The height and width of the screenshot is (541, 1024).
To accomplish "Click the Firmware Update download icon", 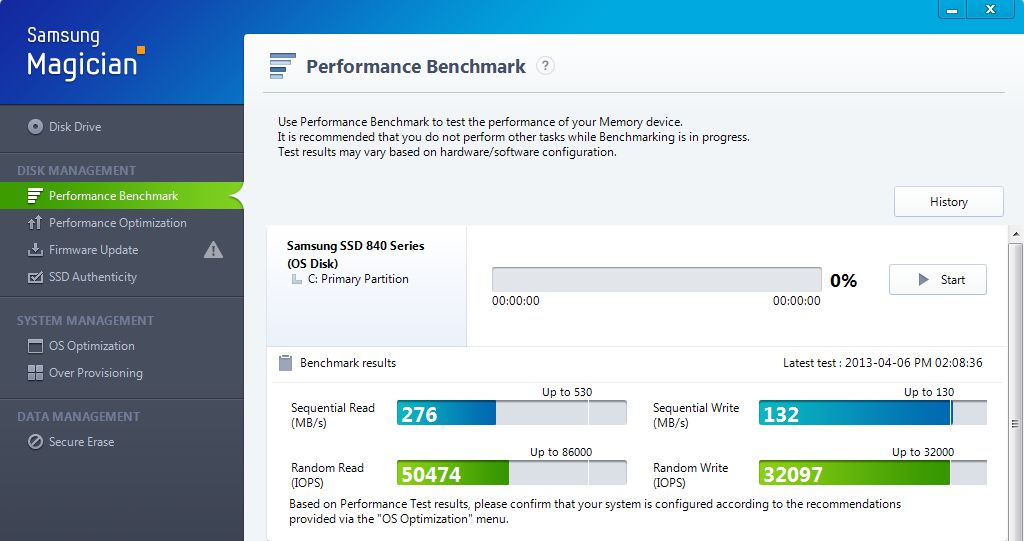I will [36, 250].
